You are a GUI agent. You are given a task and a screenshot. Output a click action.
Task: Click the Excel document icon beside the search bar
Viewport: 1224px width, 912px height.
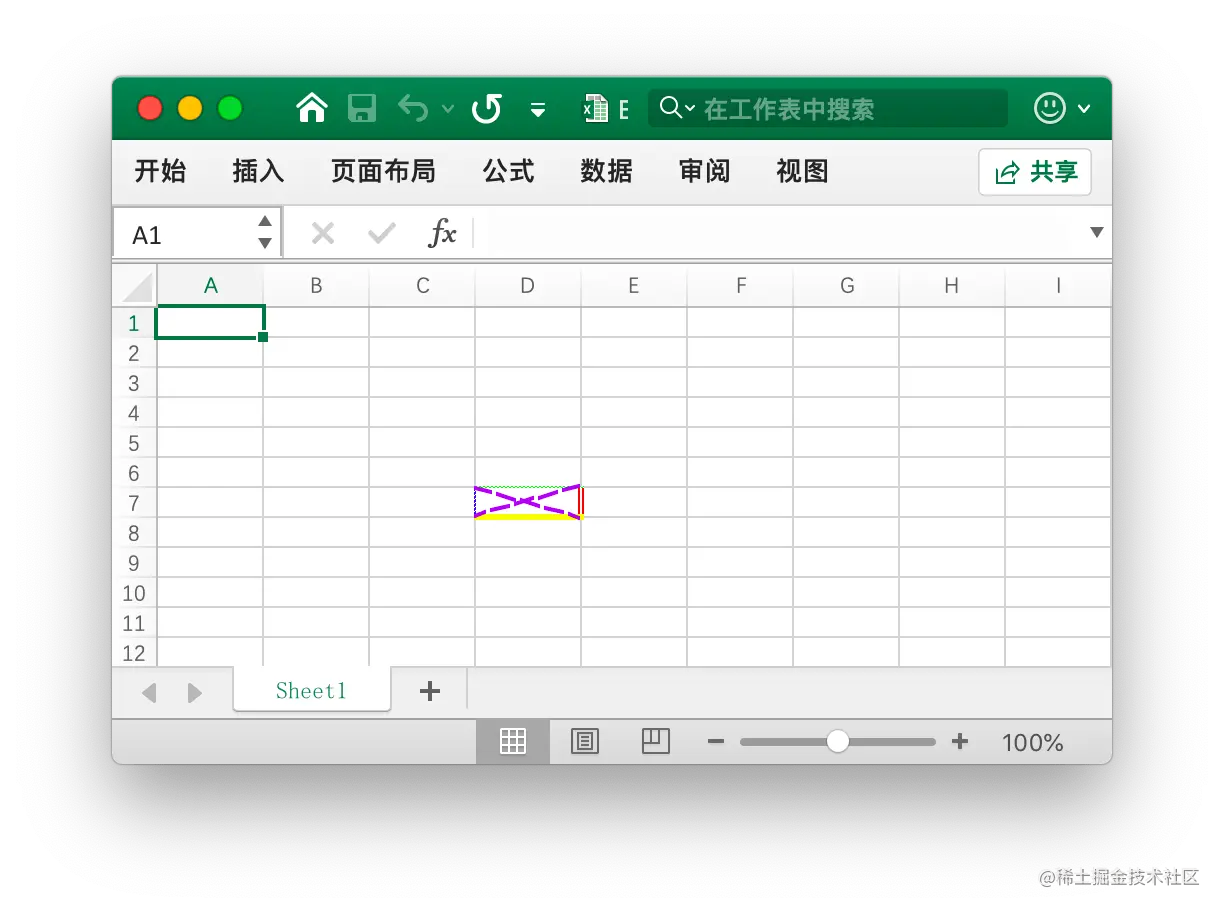[x=597, y=108]
